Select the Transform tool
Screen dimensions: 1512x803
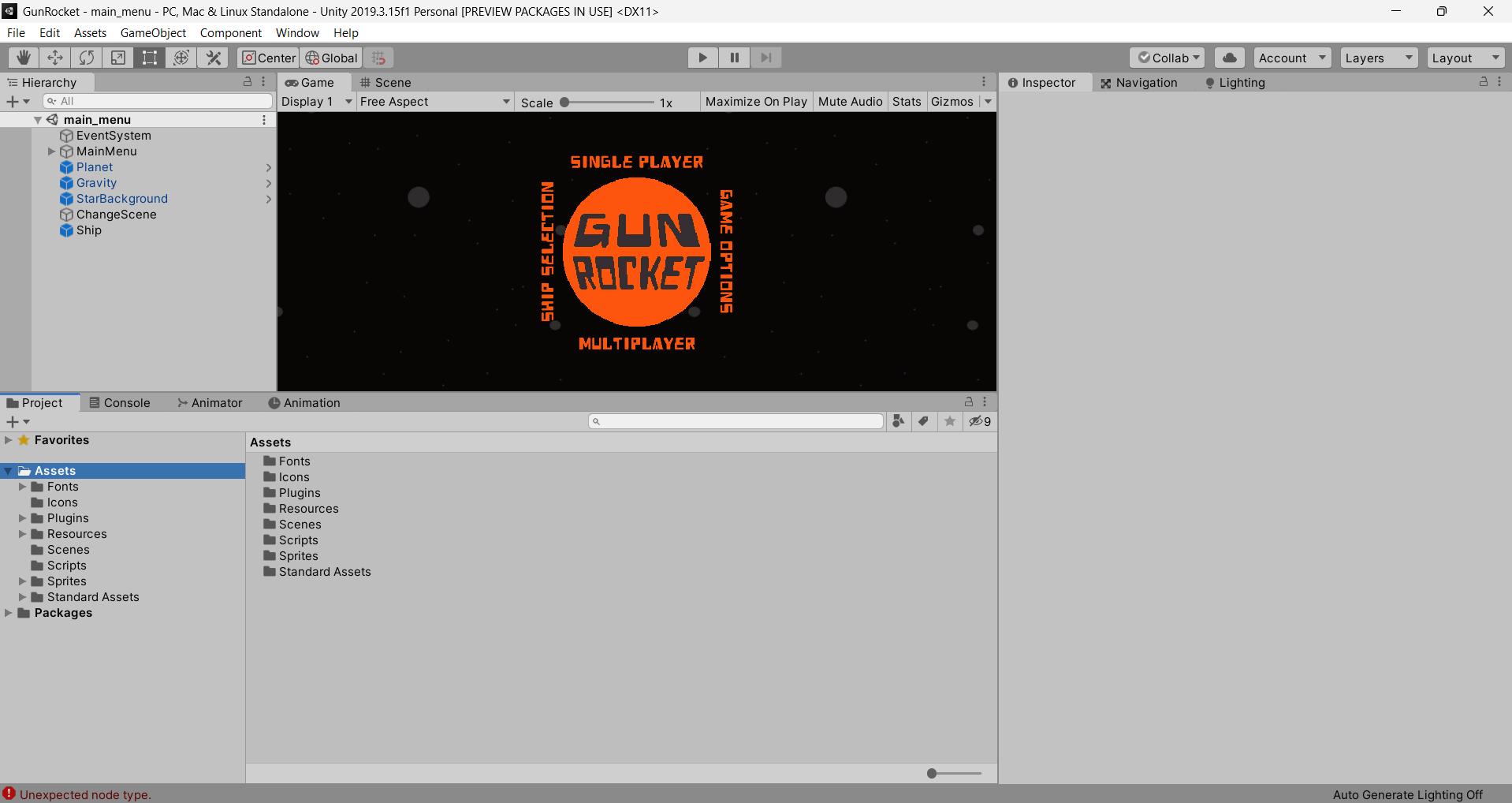point(181,58)
